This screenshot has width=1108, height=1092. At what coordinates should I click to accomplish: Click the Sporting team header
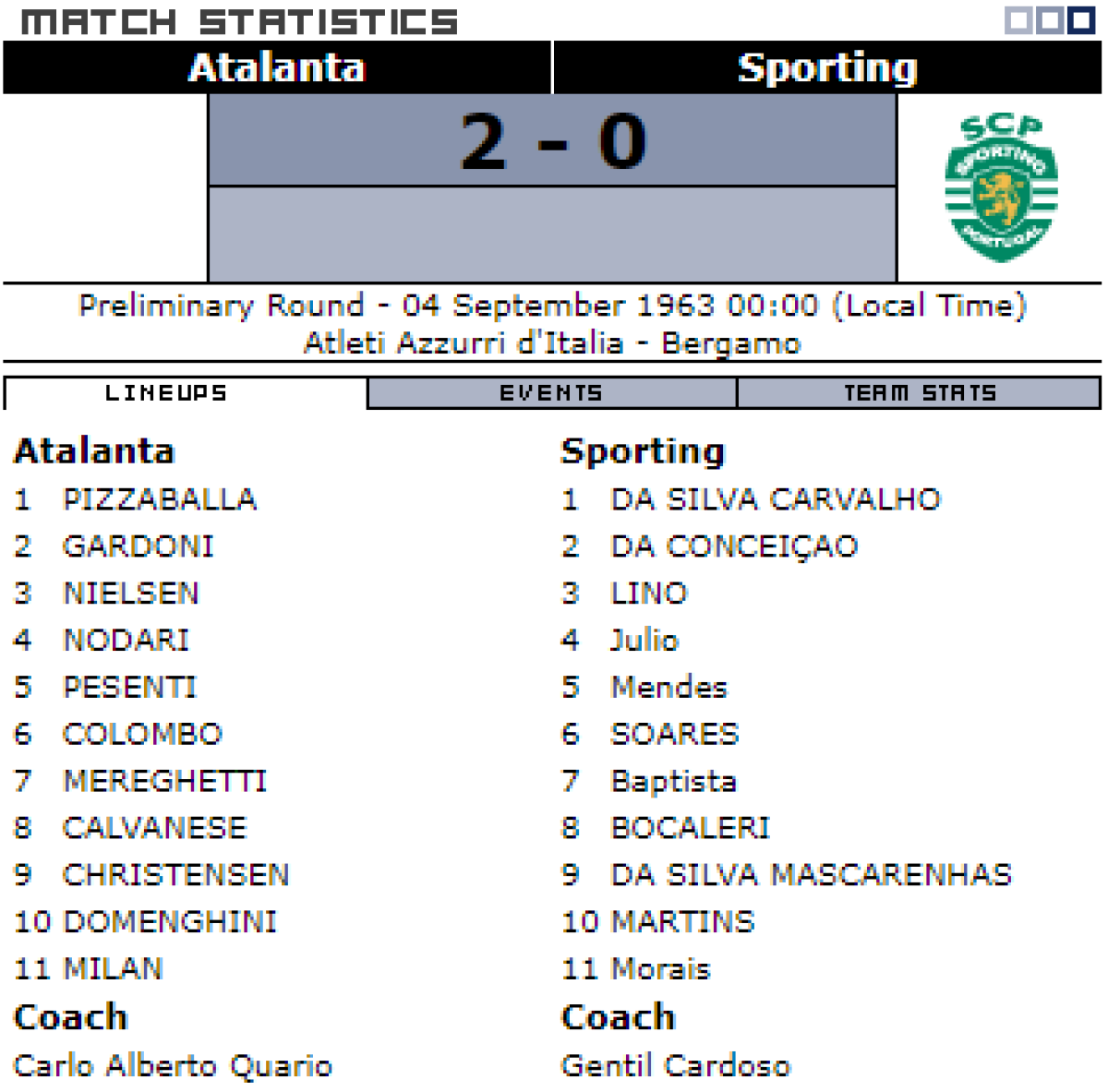pyautogui.click(x=827, y=68)
